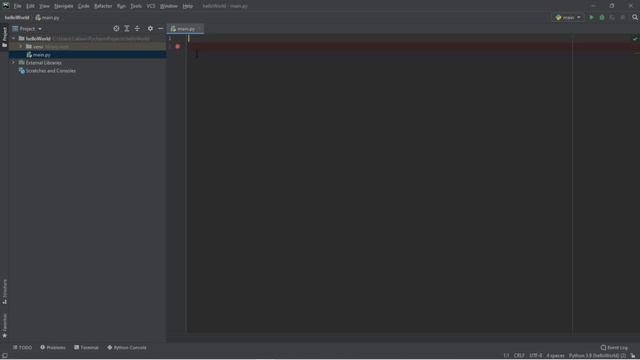
Task: Collapse the helloWorld root folder
Action: pos(13,38)
